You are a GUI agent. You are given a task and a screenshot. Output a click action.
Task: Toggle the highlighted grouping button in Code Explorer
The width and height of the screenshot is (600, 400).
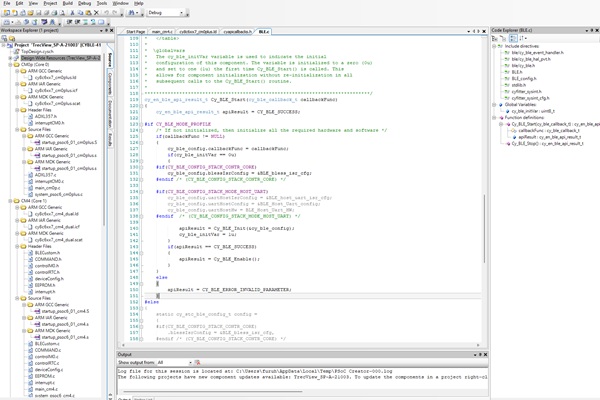[x=513, y=38]
